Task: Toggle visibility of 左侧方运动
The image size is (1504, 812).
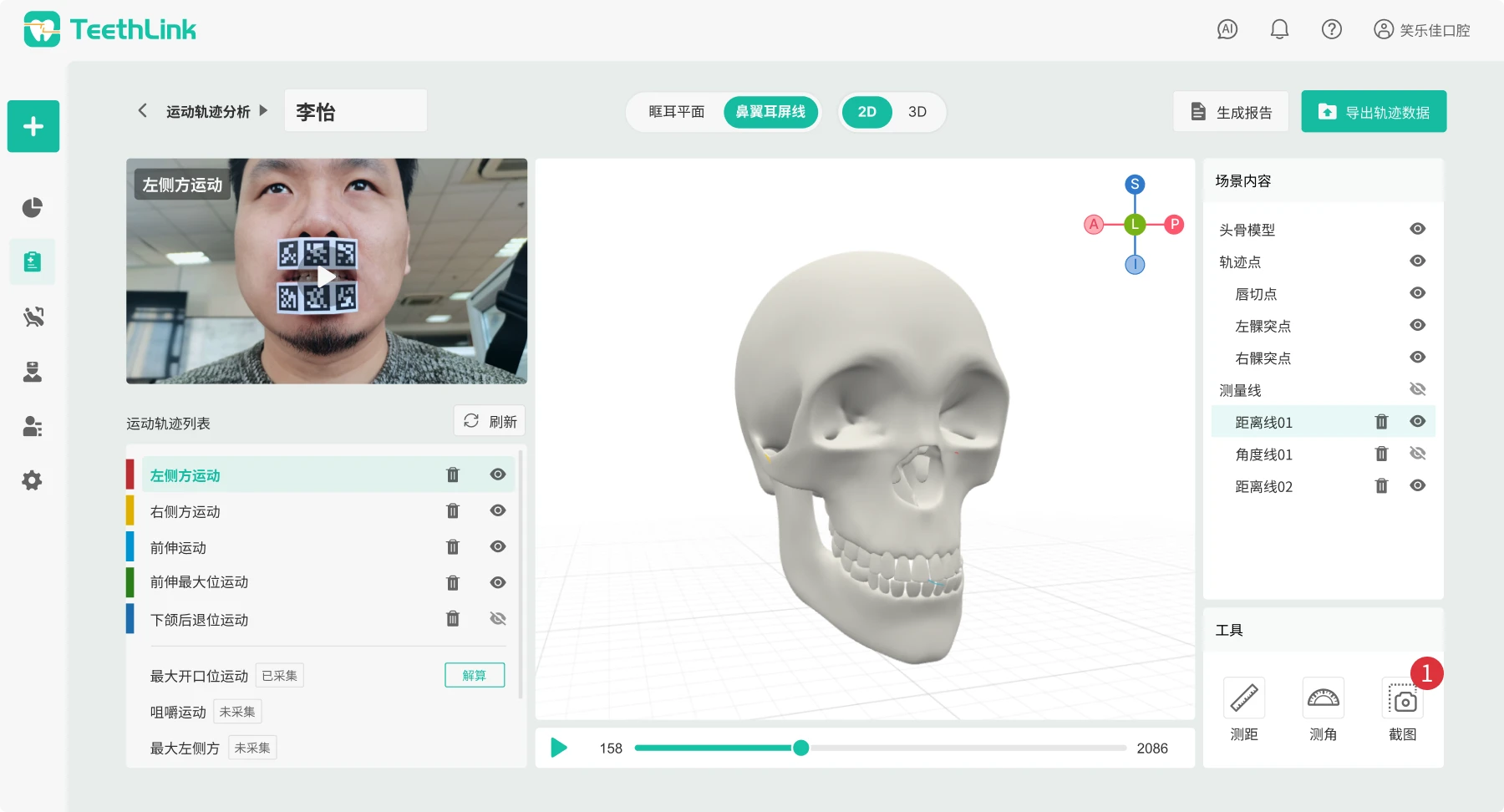Action: pos(498,475)
